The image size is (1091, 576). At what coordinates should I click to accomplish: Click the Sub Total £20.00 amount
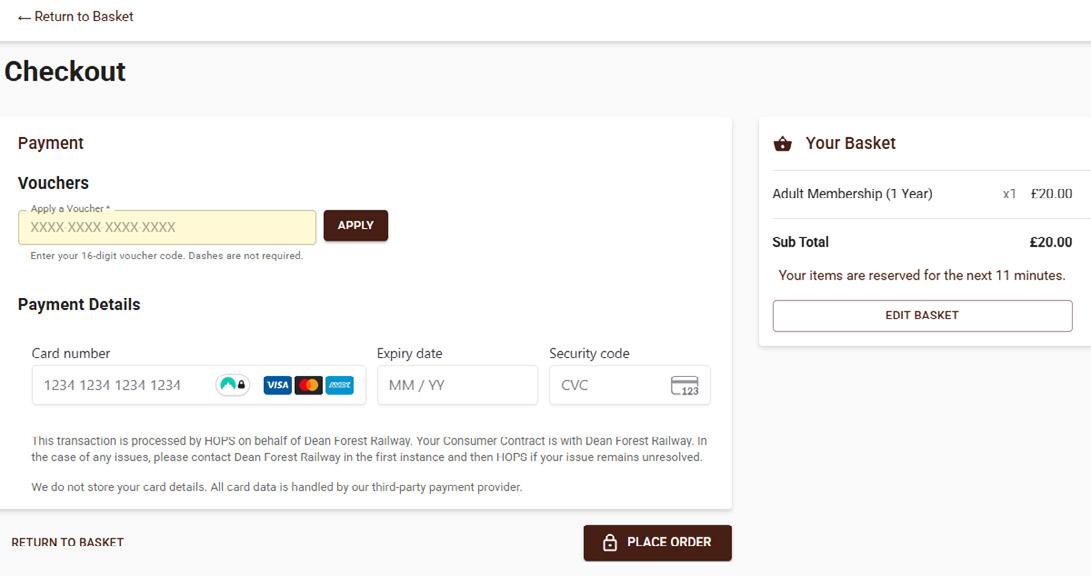point(1051,242)
